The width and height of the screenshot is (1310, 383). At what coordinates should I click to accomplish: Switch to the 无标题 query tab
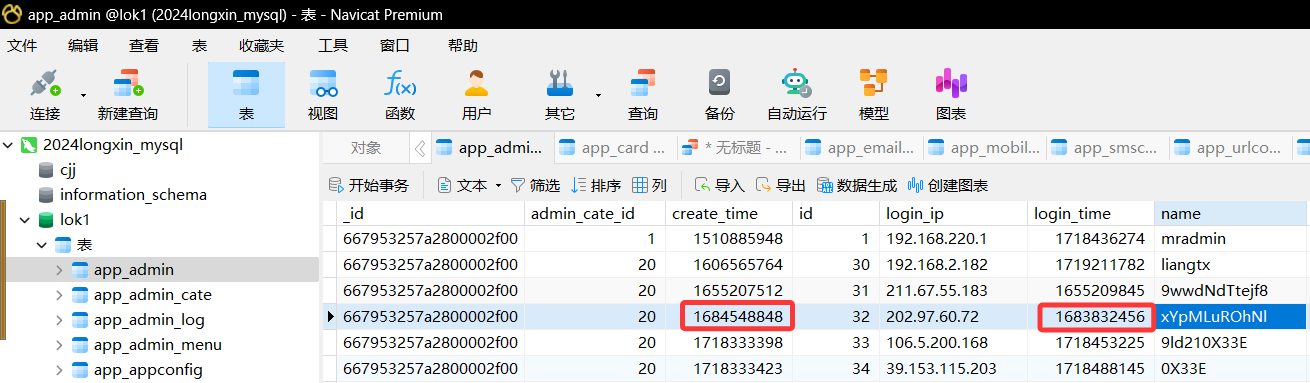(739, 148)
